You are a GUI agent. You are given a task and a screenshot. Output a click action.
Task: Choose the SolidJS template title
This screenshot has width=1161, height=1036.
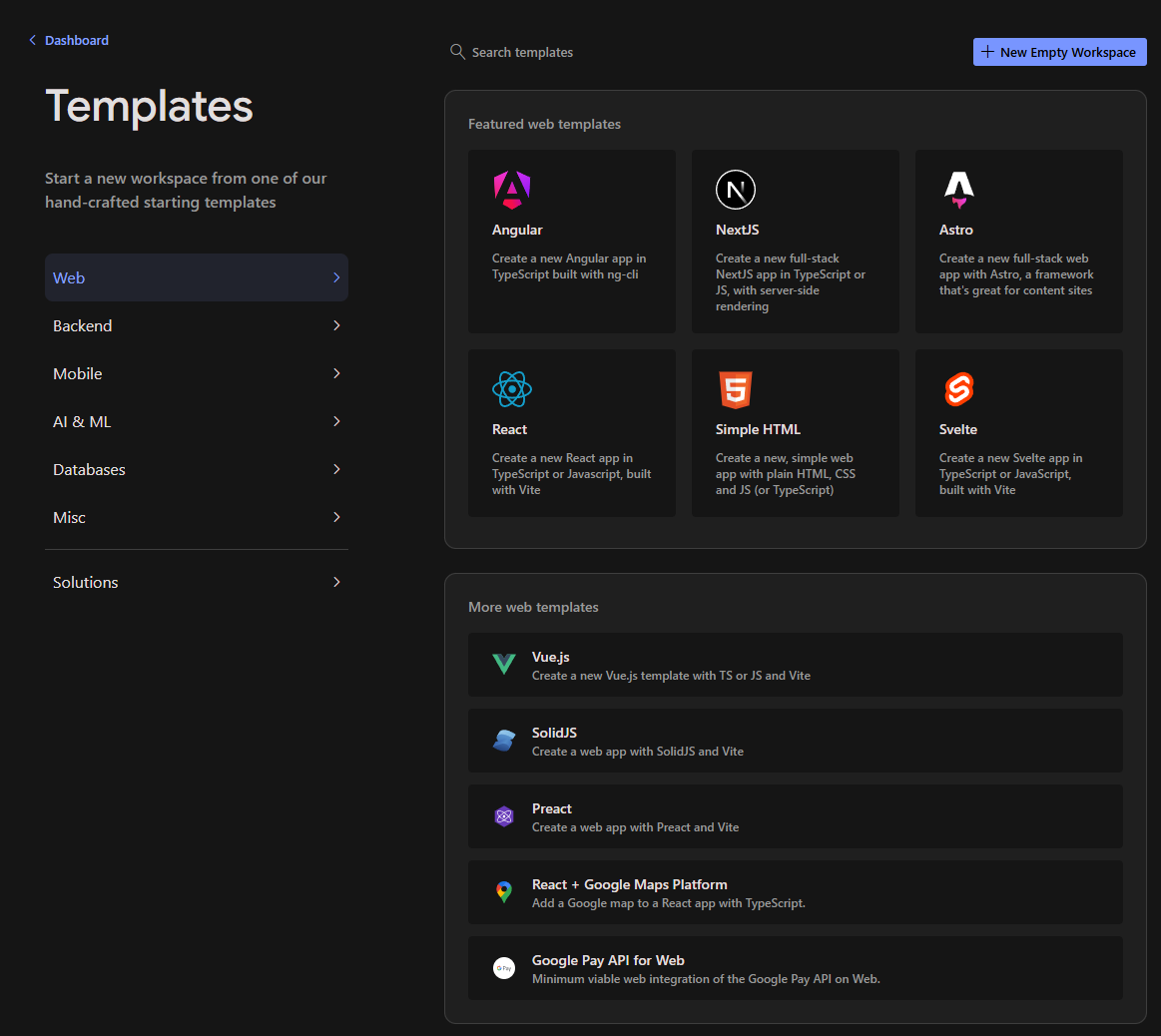(x=554, y=733)
